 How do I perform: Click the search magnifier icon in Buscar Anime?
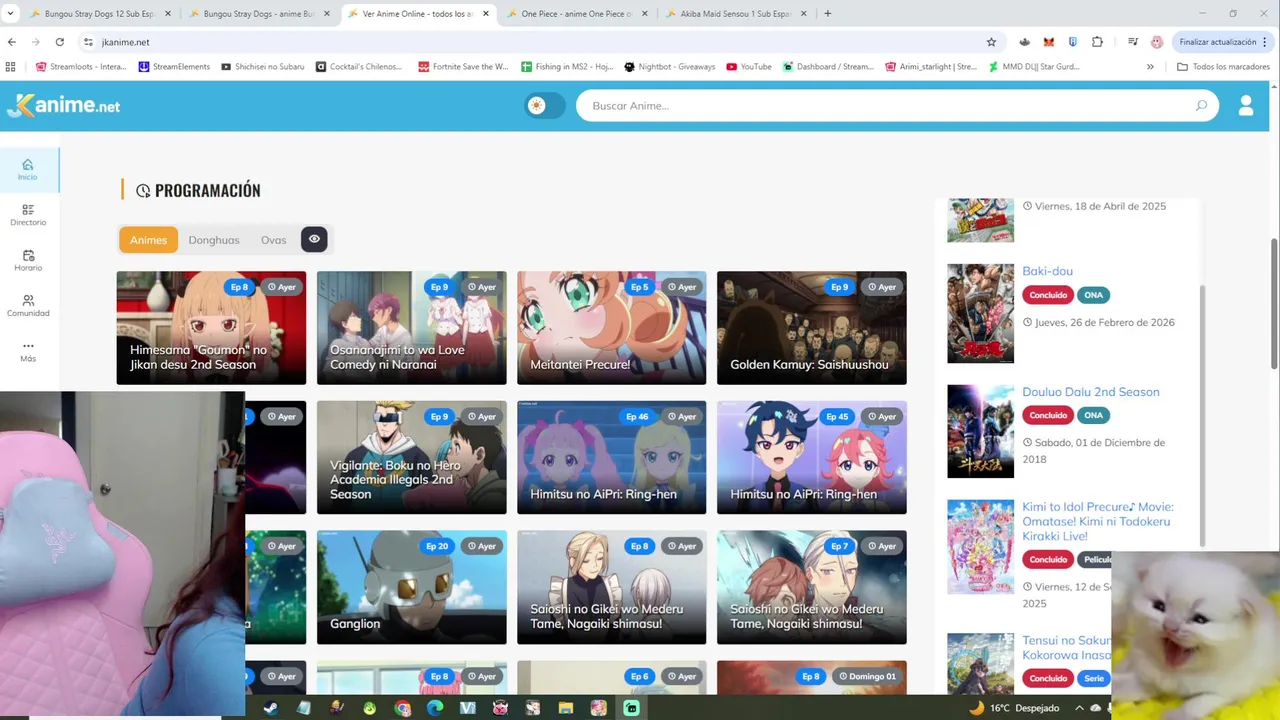tap(1201, 105)
